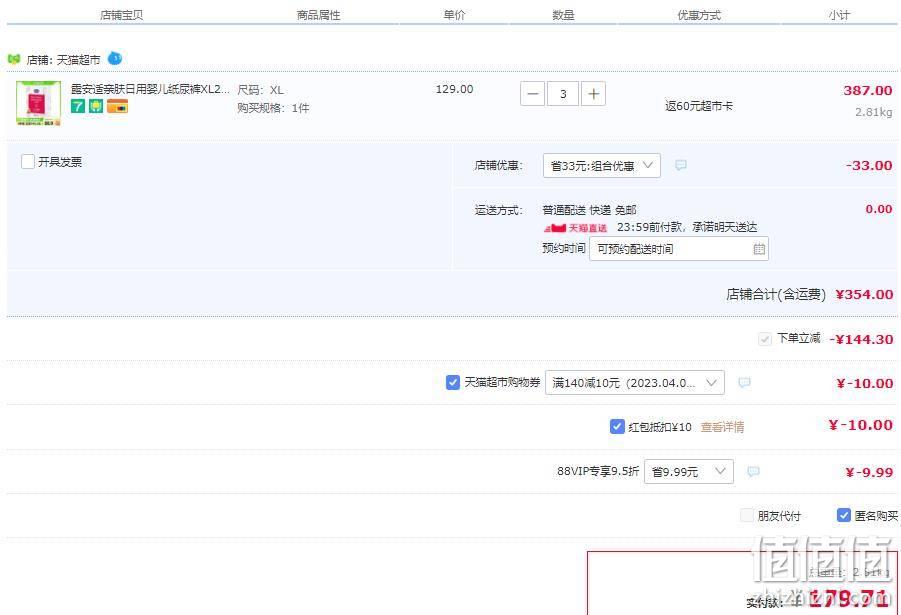
Task: Open the 查看详情 link
Action: tap(722, 427)
